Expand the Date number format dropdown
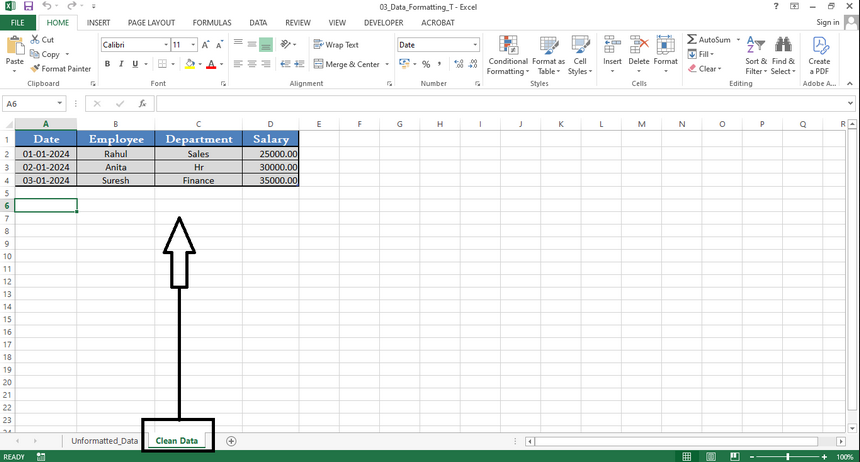860x462 pixels. [475, 45]
